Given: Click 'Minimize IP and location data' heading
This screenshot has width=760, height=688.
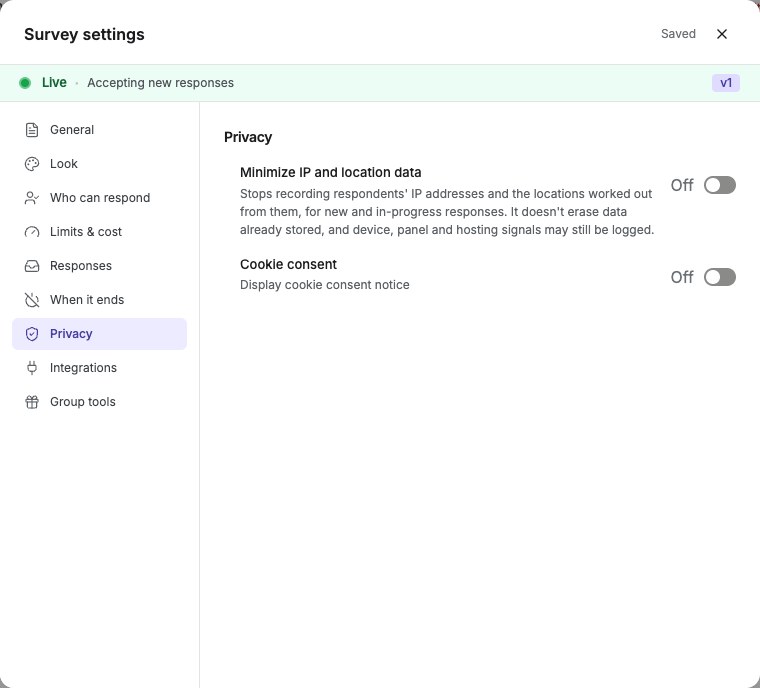Looking at the screenshot, I should point(331,172).
